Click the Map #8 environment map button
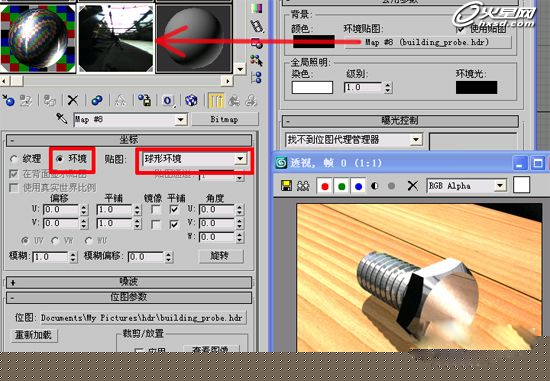The height and width of the screenshot is (381, 550). point(427,42)
